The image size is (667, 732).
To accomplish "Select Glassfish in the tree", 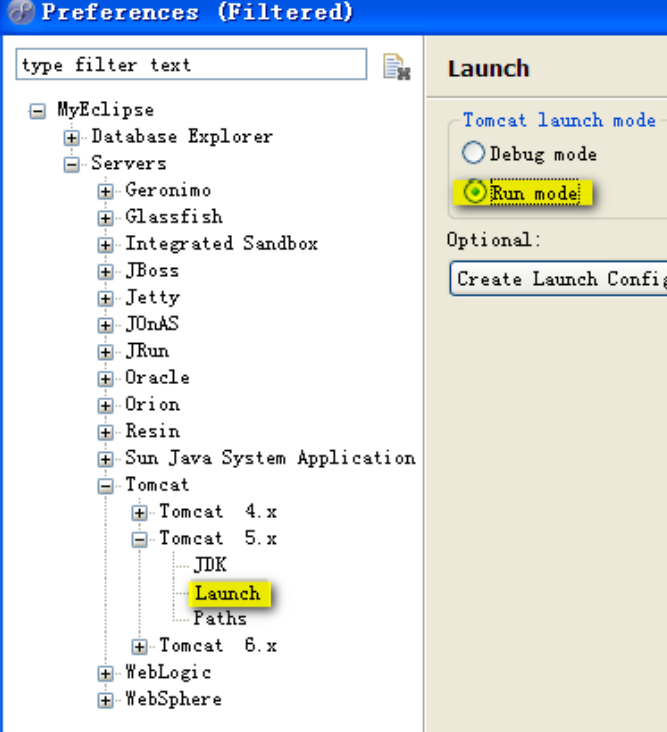I will click(x=174, y=217).
